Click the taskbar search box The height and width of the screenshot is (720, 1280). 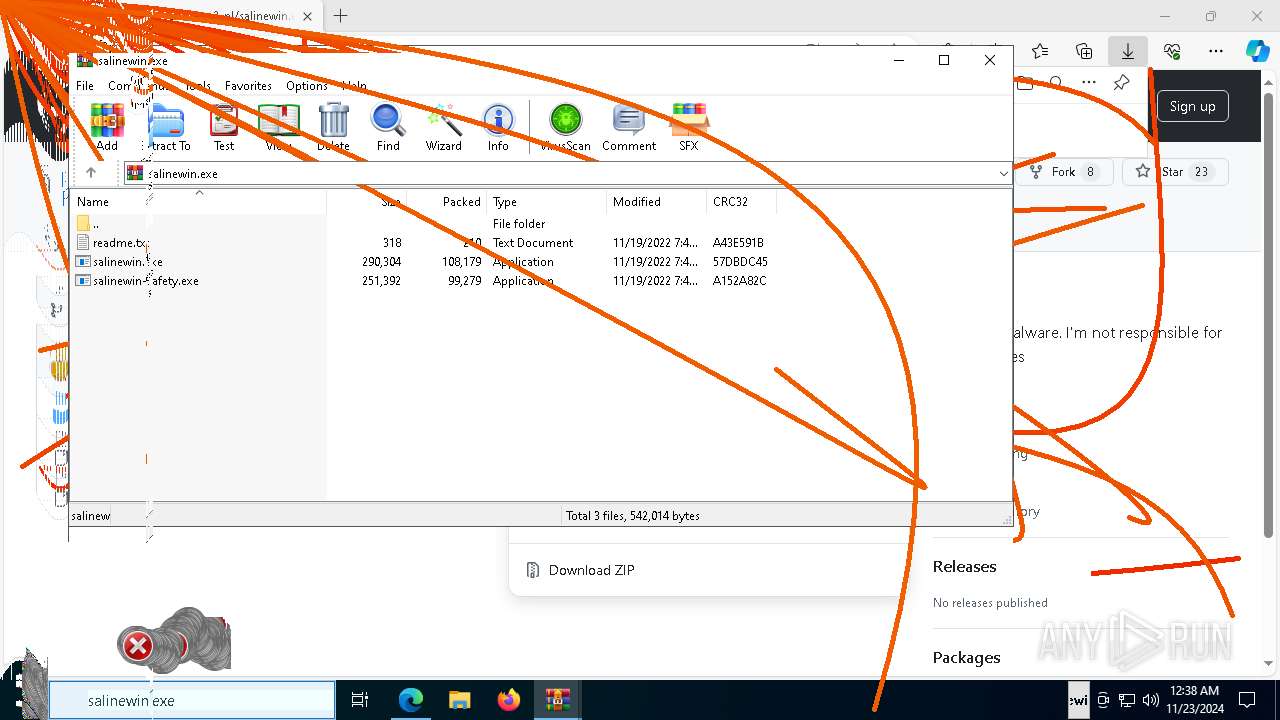[192, 700]
